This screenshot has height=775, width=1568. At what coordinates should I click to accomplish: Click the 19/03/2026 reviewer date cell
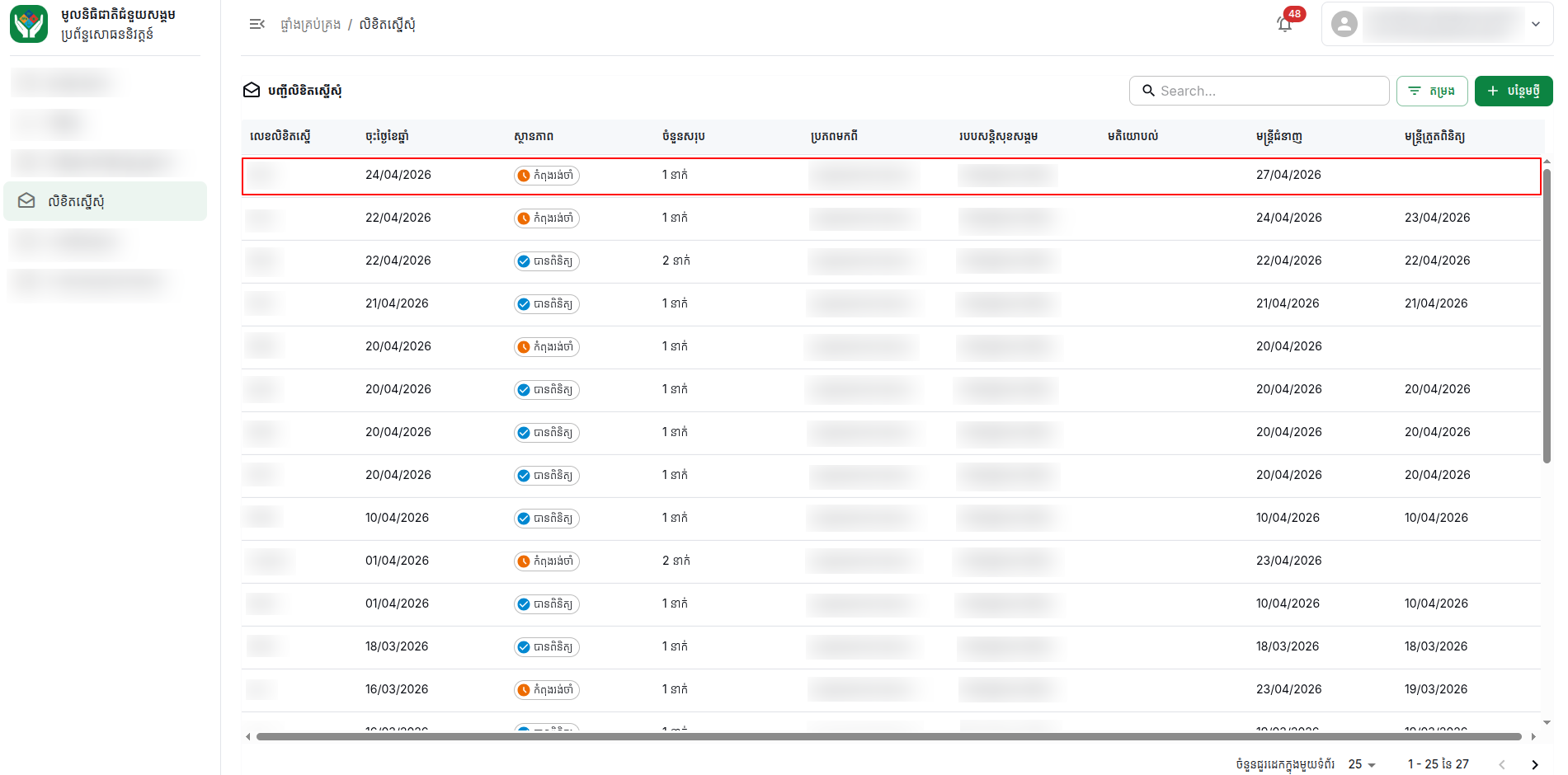coord(1436,689)
